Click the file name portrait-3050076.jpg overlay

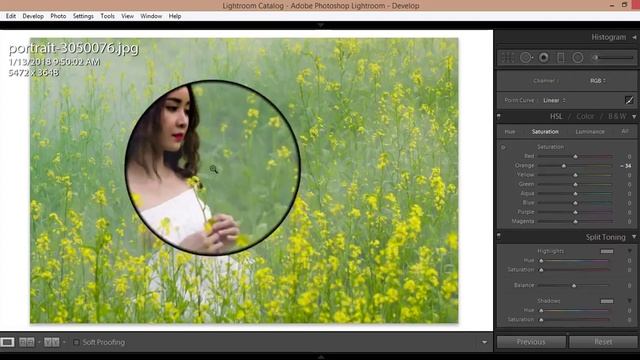73,48
